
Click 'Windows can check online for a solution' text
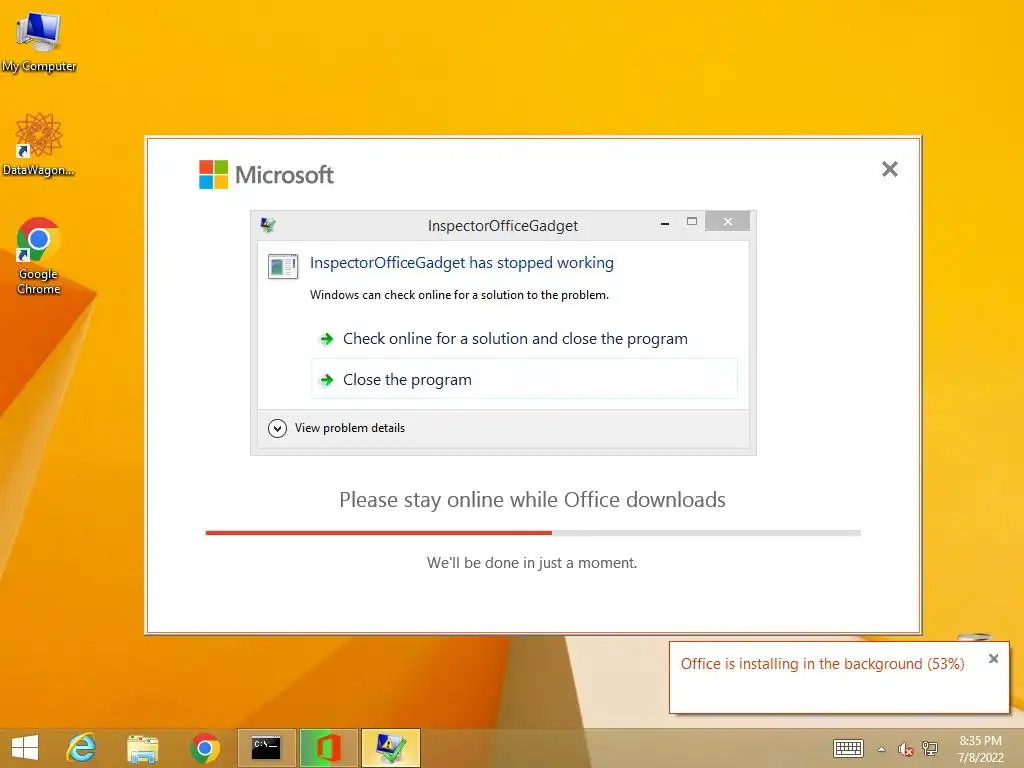[459, 295]
